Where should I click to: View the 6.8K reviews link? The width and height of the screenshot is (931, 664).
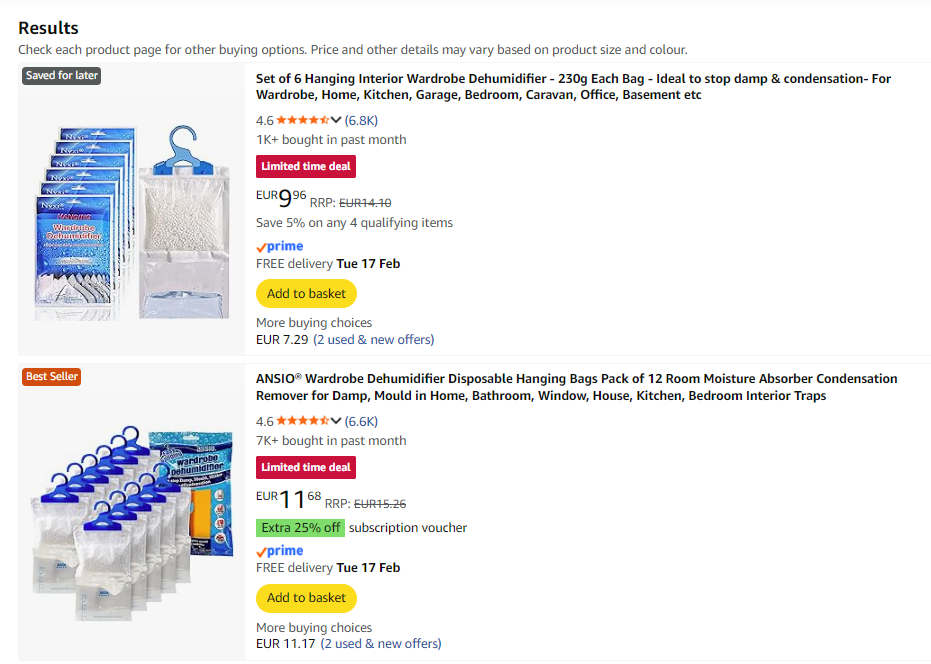coord(362,120)
